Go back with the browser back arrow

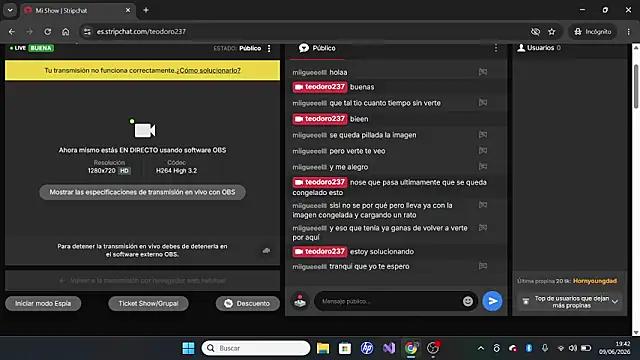point(12,31)
